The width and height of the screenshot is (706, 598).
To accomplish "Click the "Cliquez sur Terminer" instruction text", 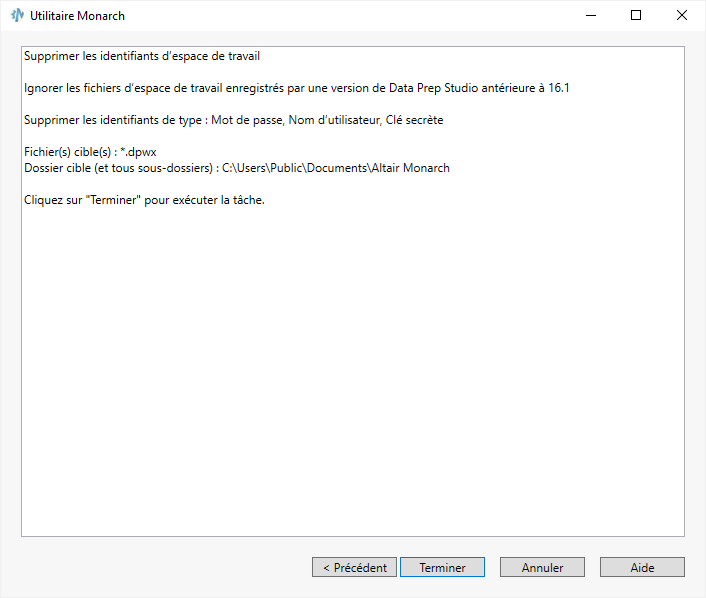I will [x=144, y=200].
